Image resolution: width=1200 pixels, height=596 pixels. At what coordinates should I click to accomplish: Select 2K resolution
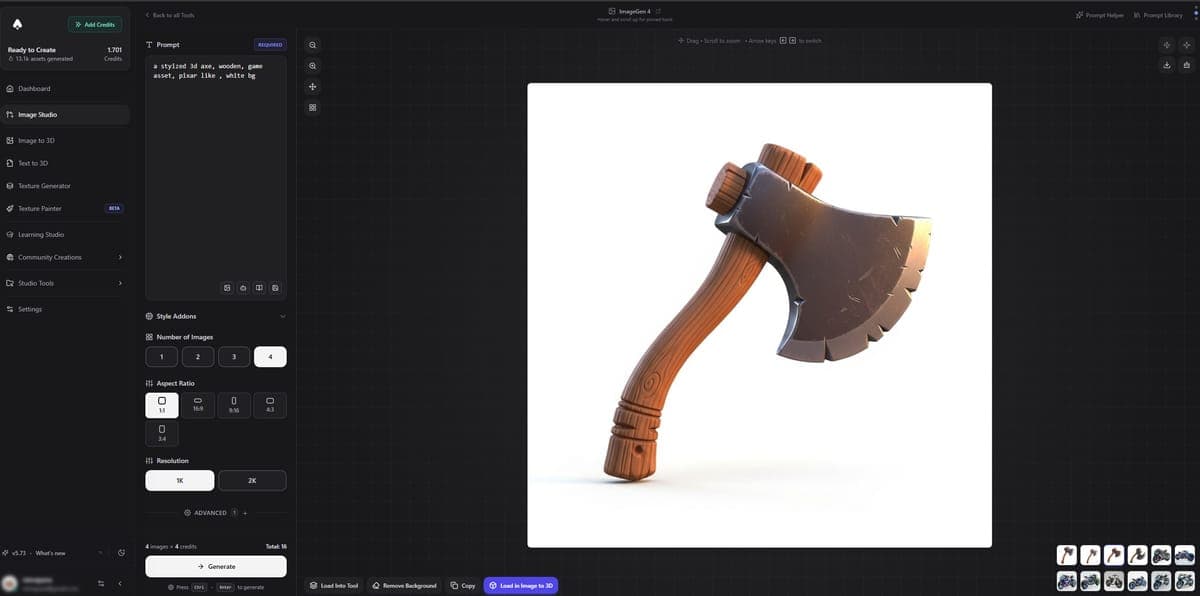coord(252,480)
